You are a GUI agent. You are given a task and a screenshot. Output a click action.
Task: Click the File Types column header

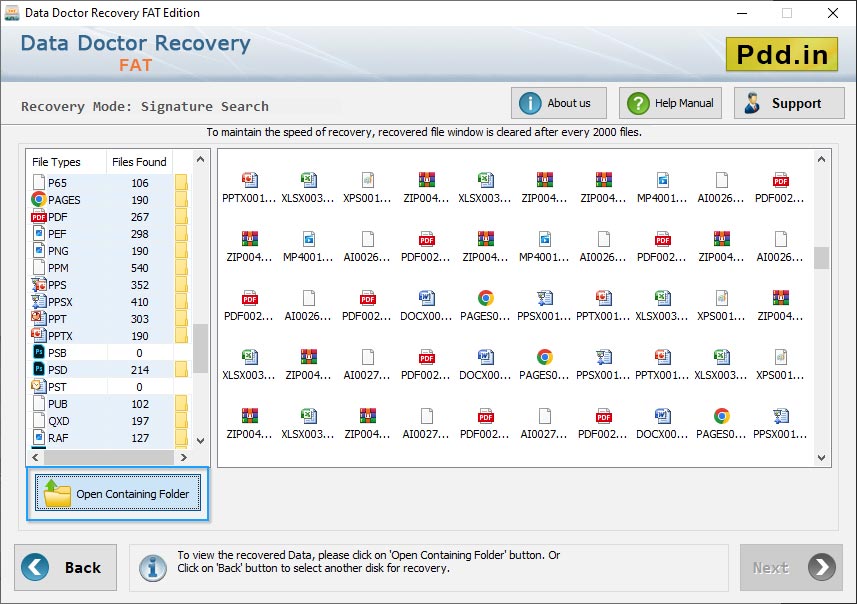[56, 162]
